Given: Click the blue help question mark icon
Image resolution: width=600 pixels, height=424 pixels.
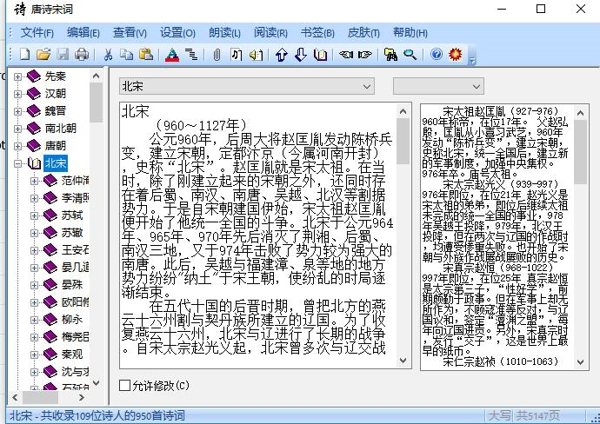Looking at the screenshot, I should pos(437,54).
